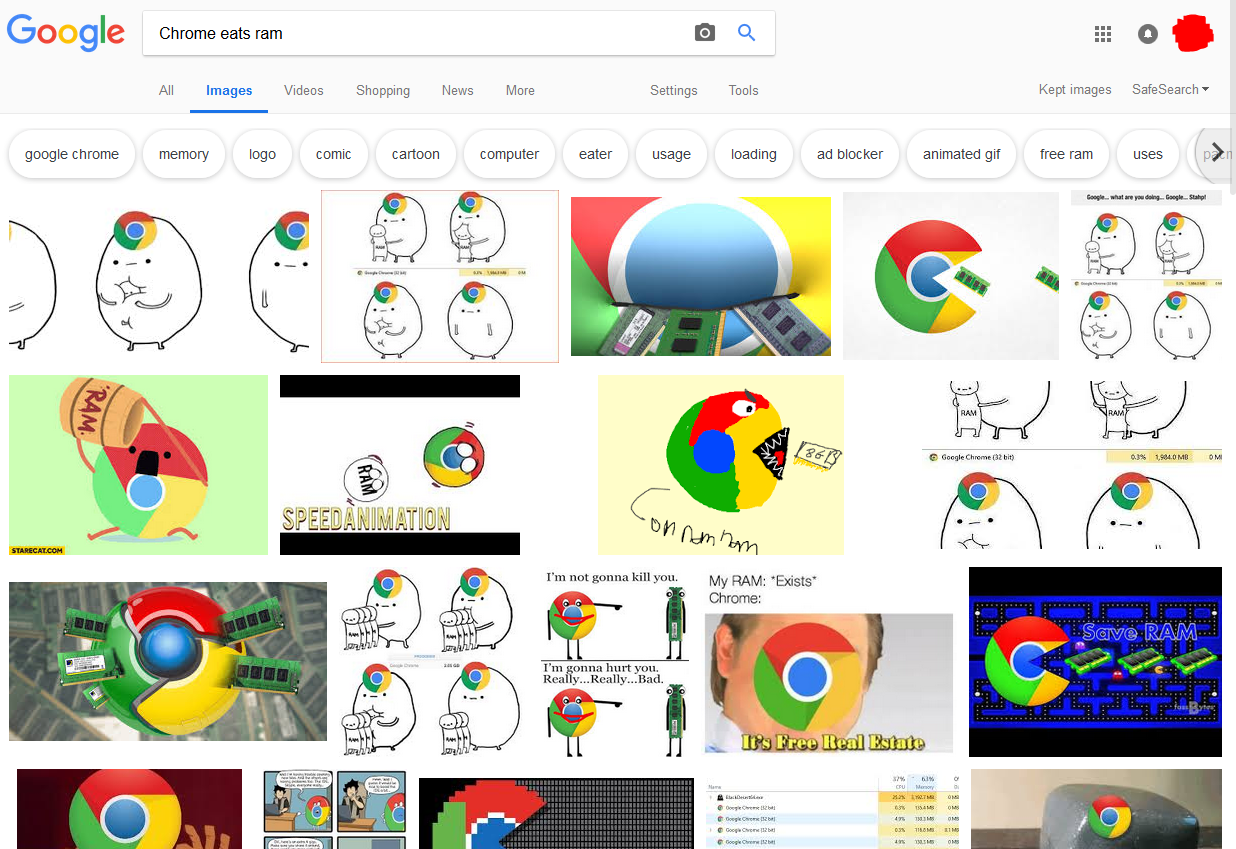Open the 'om nom nom' drawing
The width and height of the screenshot is (1236, 849).
pyautogui.click(x=721, y=465)
